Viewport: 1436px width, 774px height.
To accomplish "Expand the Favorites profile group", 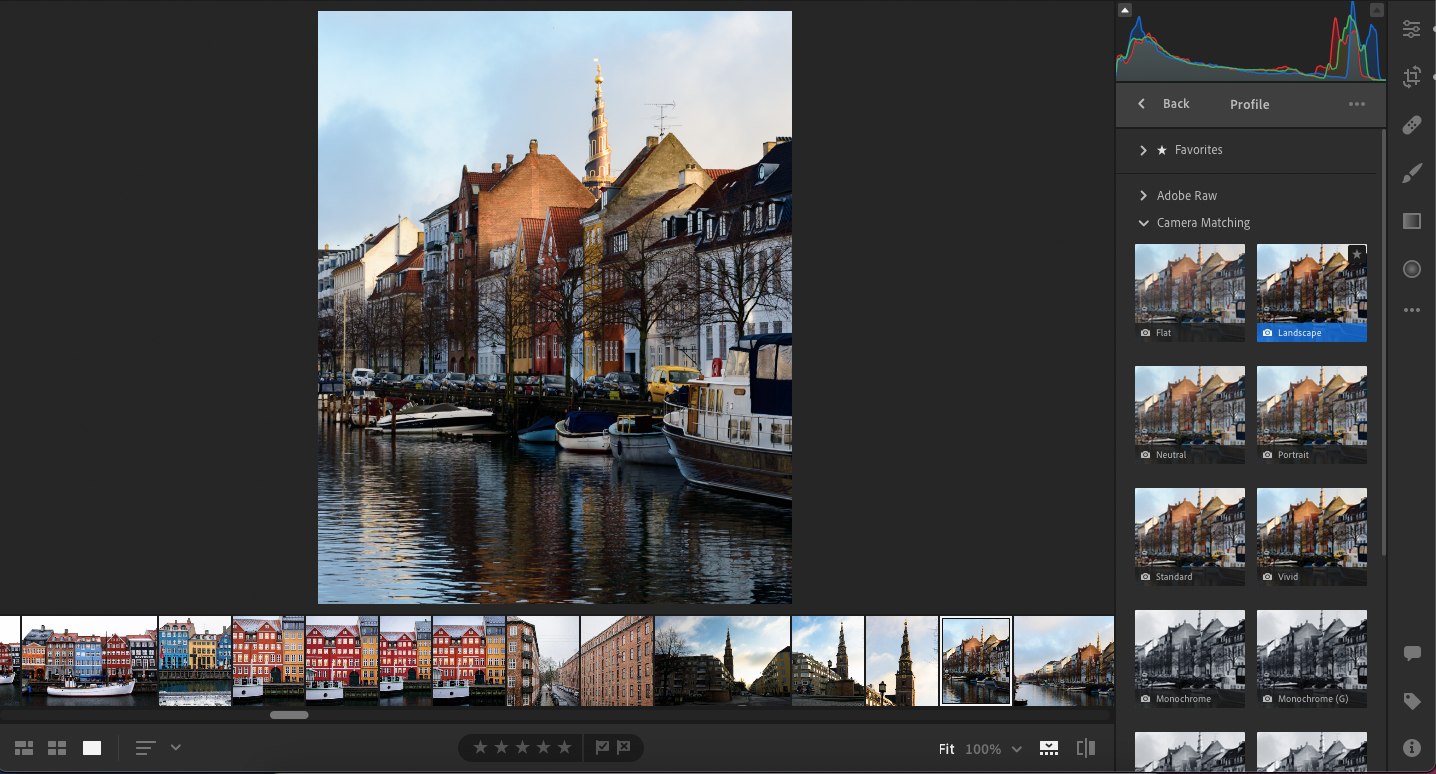I will (1143, 150).
